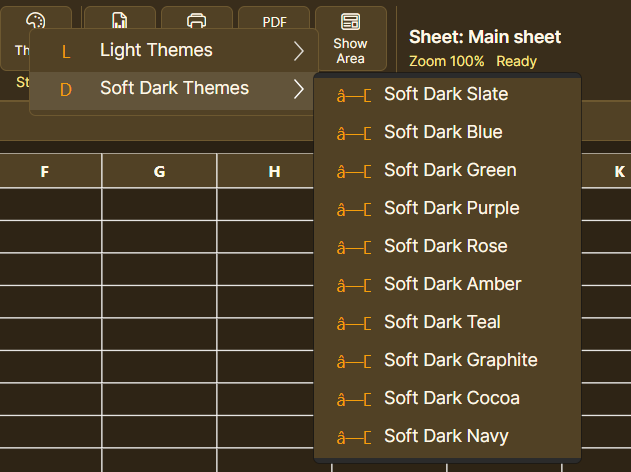Open the Light Themes submenu
Image resolution: width=631 pixels, height=472 pixels.
coord(173,51)
